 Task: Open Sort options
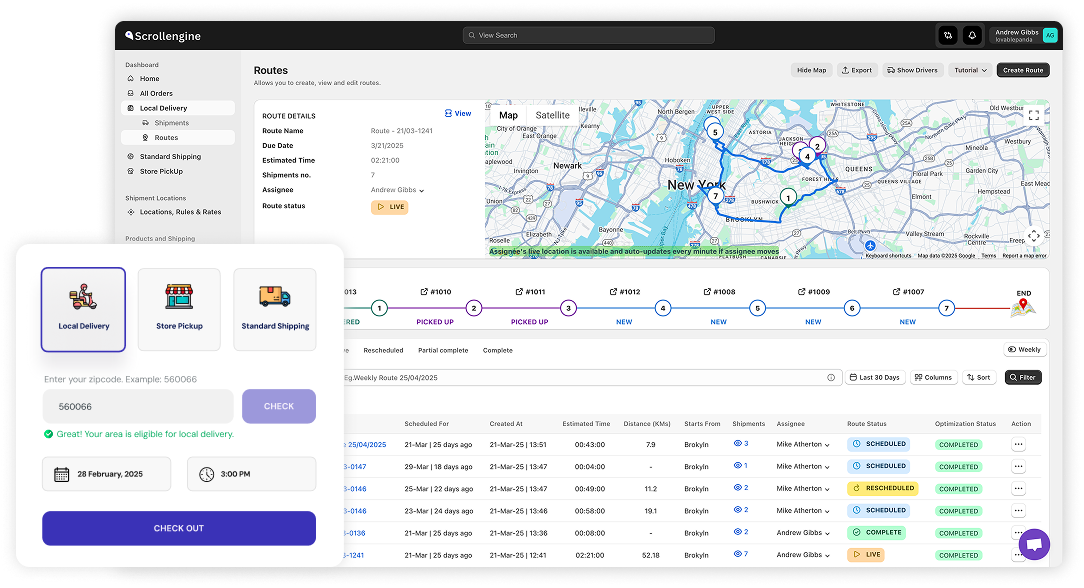point(979,377)
